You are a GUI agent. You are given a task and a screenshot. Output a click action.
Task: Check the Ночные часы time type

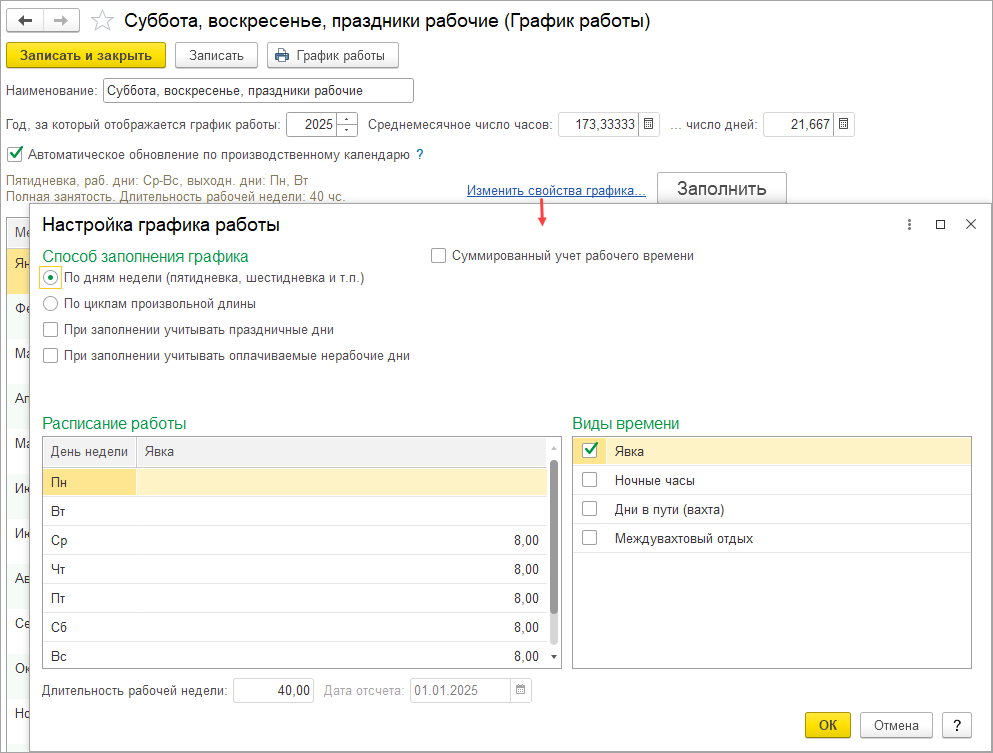(x=590, y=480)
